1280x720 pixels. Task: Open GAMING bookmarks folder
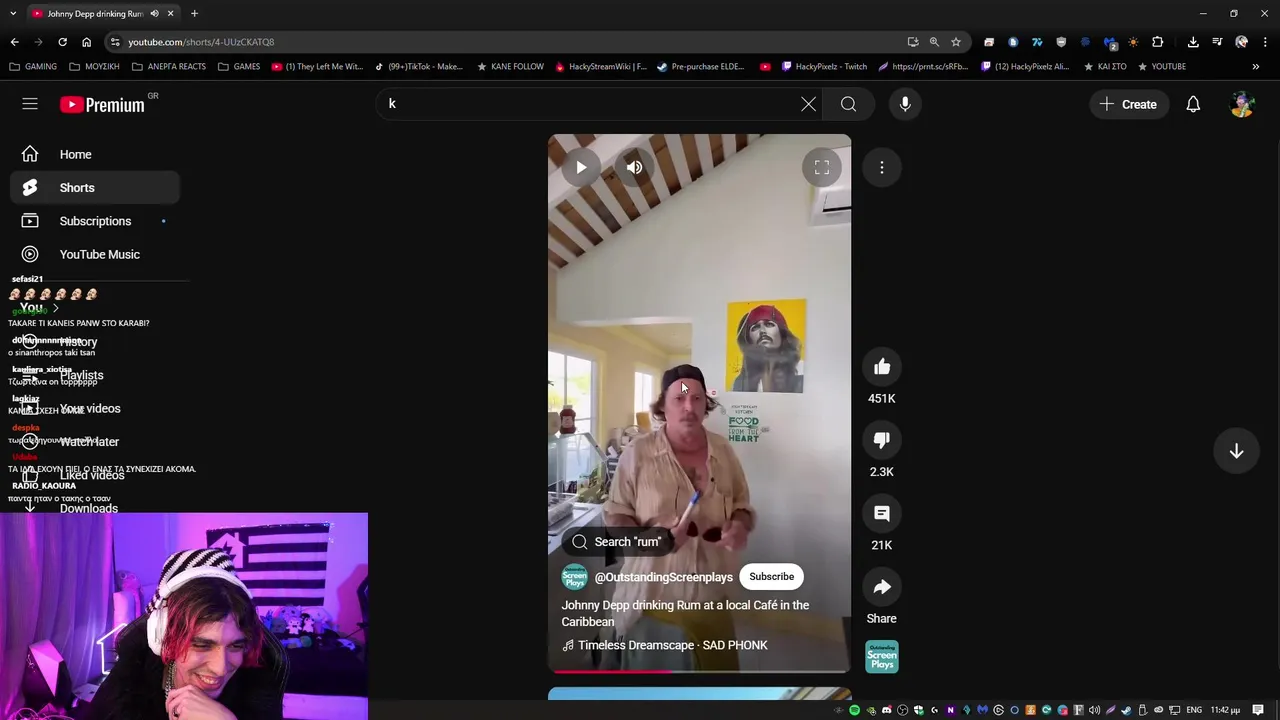pos(33,67)
